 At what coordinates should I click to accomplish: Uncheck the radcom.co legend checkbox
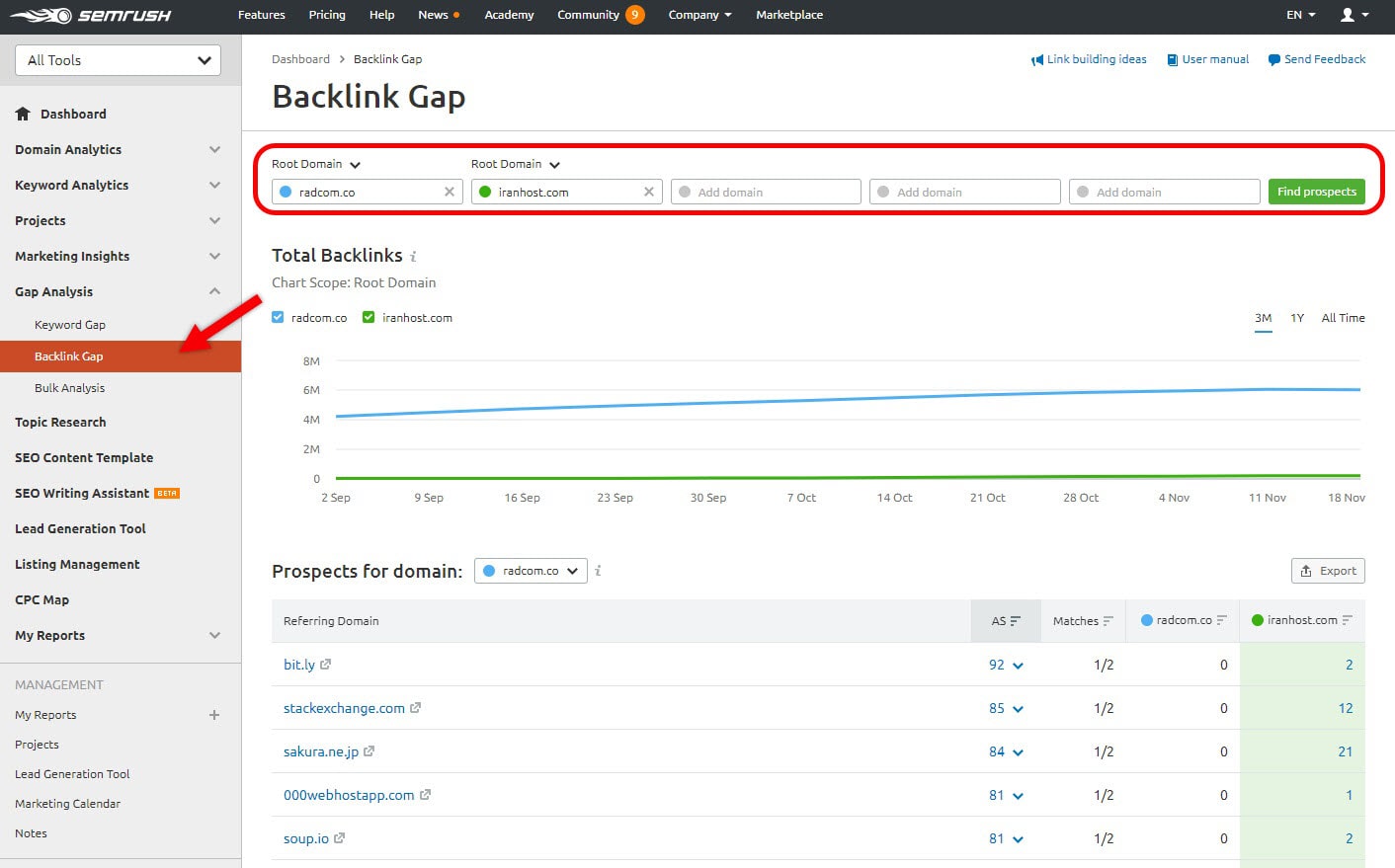pyautogui.click(x=278, y=317)
